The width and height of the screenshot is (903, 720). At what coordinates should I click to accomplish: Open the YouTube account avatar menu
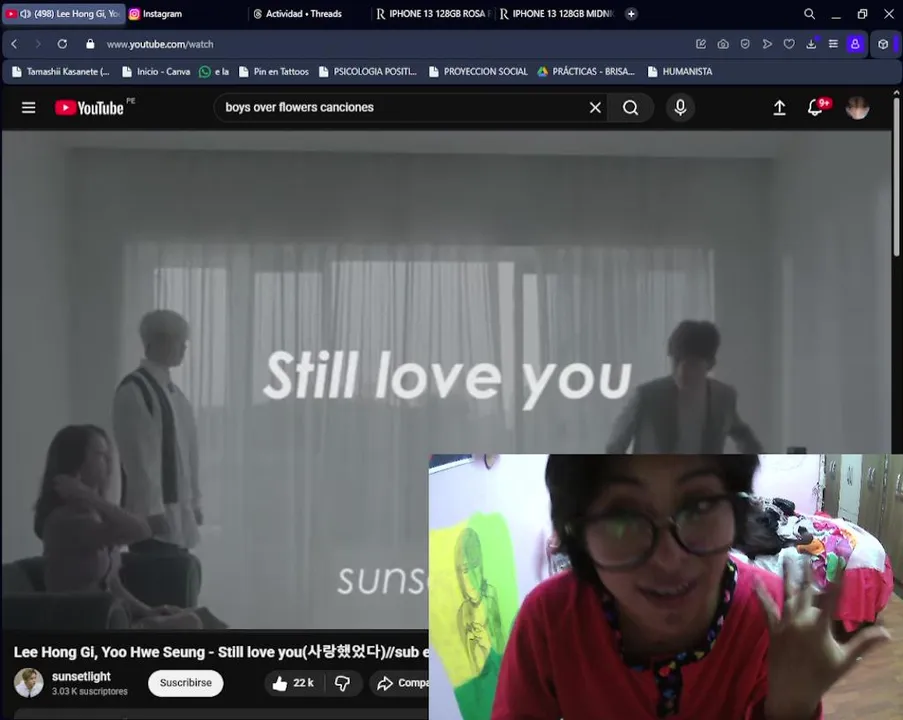tap(858, 108)
